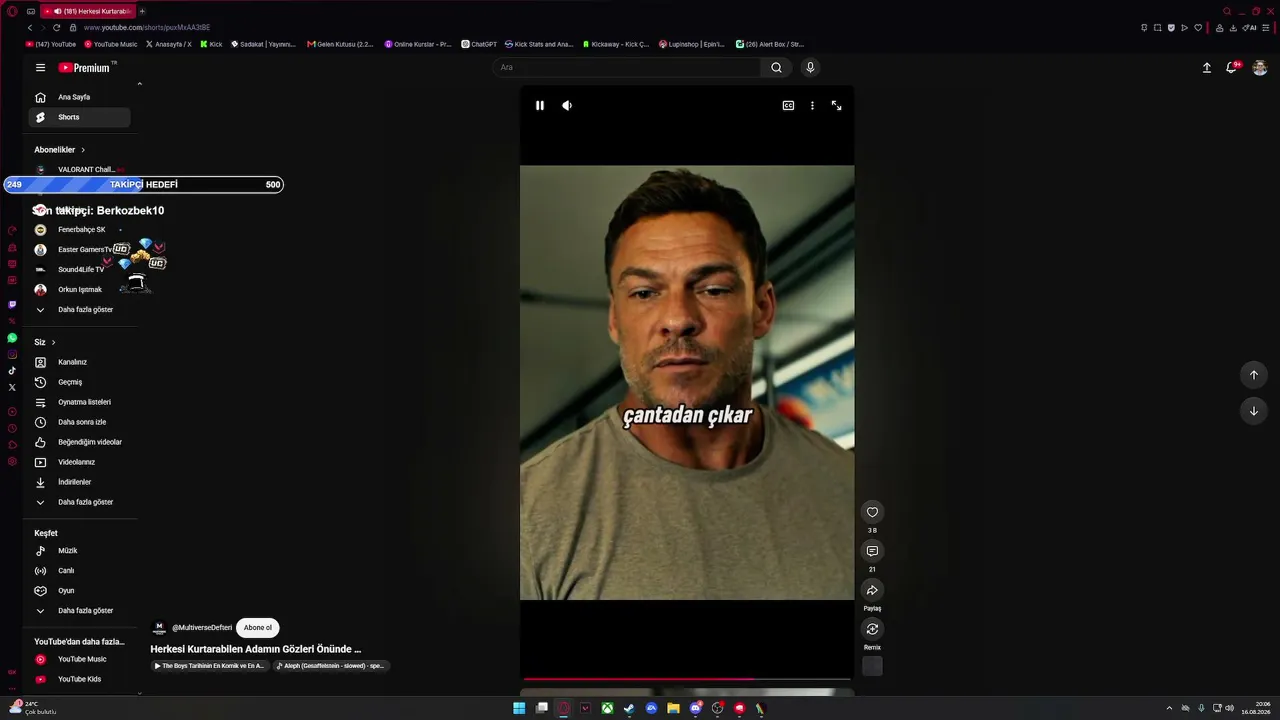Go to the previous Short with up arrow
Image resolution: width=1280 pixels, height=720 pixels.
(1254, 375)
